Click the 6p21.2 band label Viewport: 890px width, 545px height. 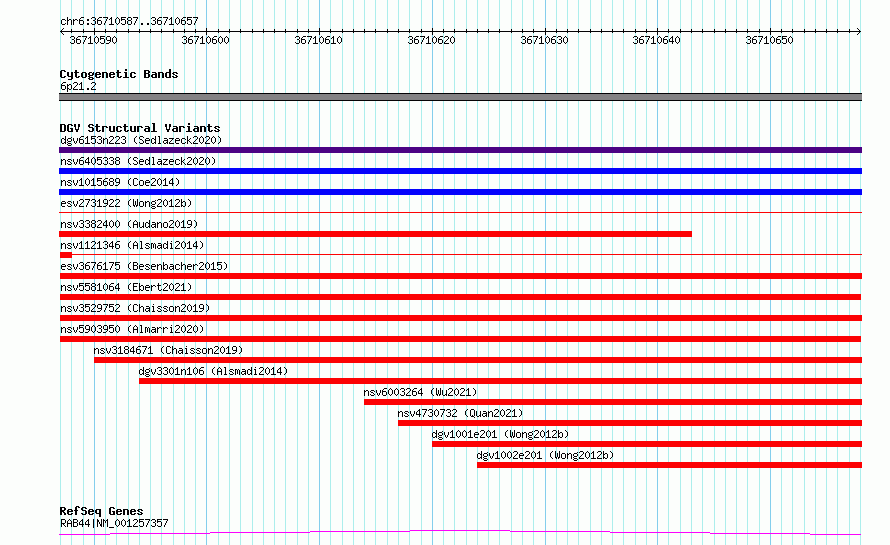pos(78,86)
